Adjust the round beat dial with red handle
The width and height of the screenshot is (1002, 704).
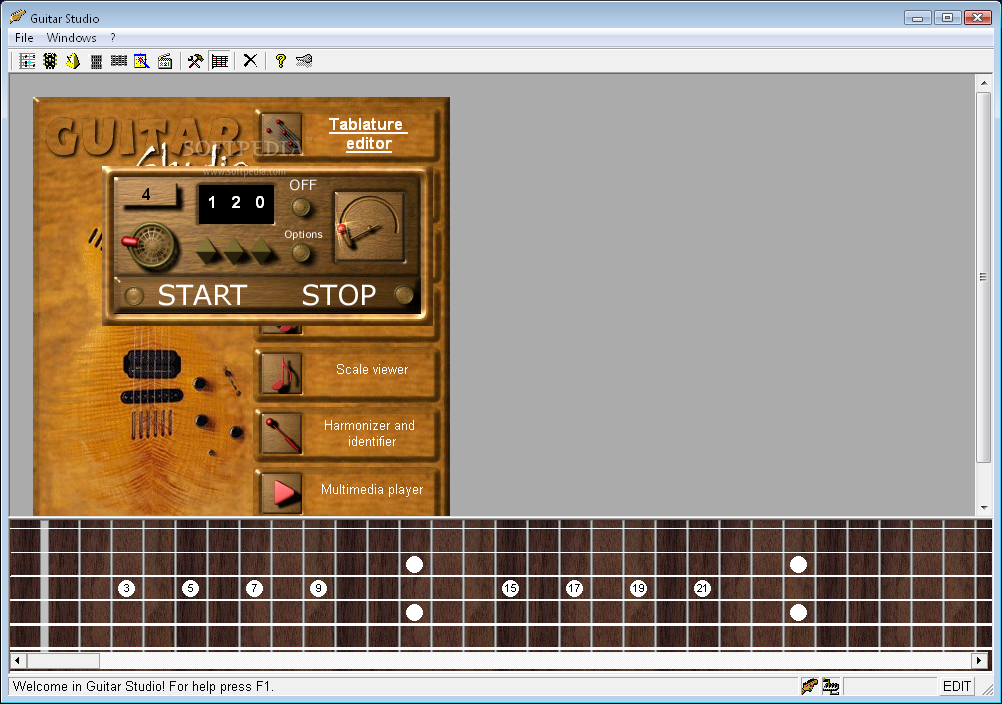point(151,246)
